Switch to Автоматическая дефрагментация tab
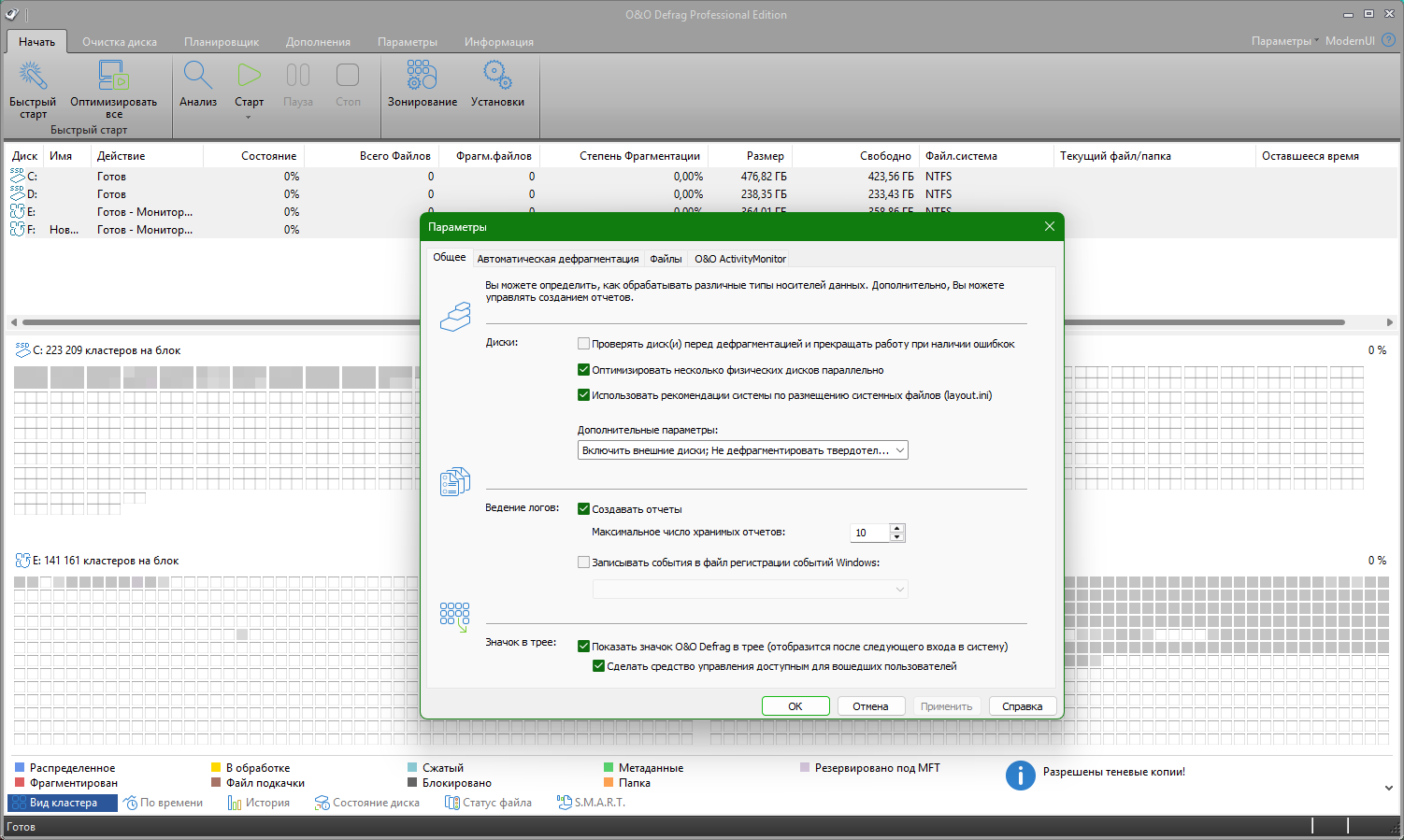The height and width of the screenshot is (840, 1404). tap(558, 259)
